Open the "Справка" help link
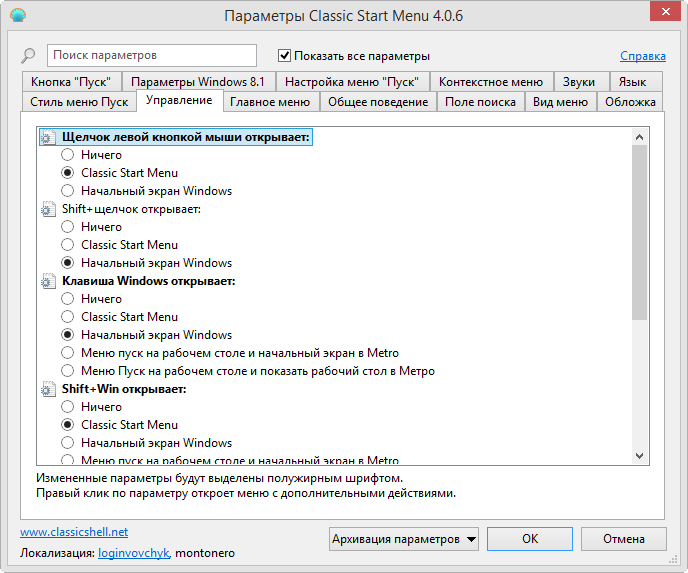The width and height of the screenshot is (688, 573). click(x=642, y=56)
